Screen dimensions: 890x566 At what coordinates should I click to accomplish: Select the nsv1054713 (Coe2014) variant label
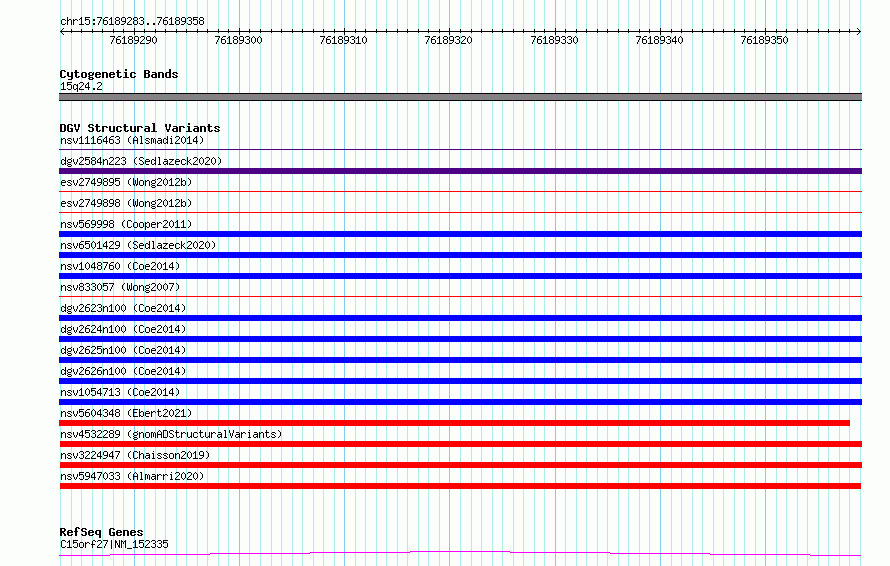coord(120,392)
